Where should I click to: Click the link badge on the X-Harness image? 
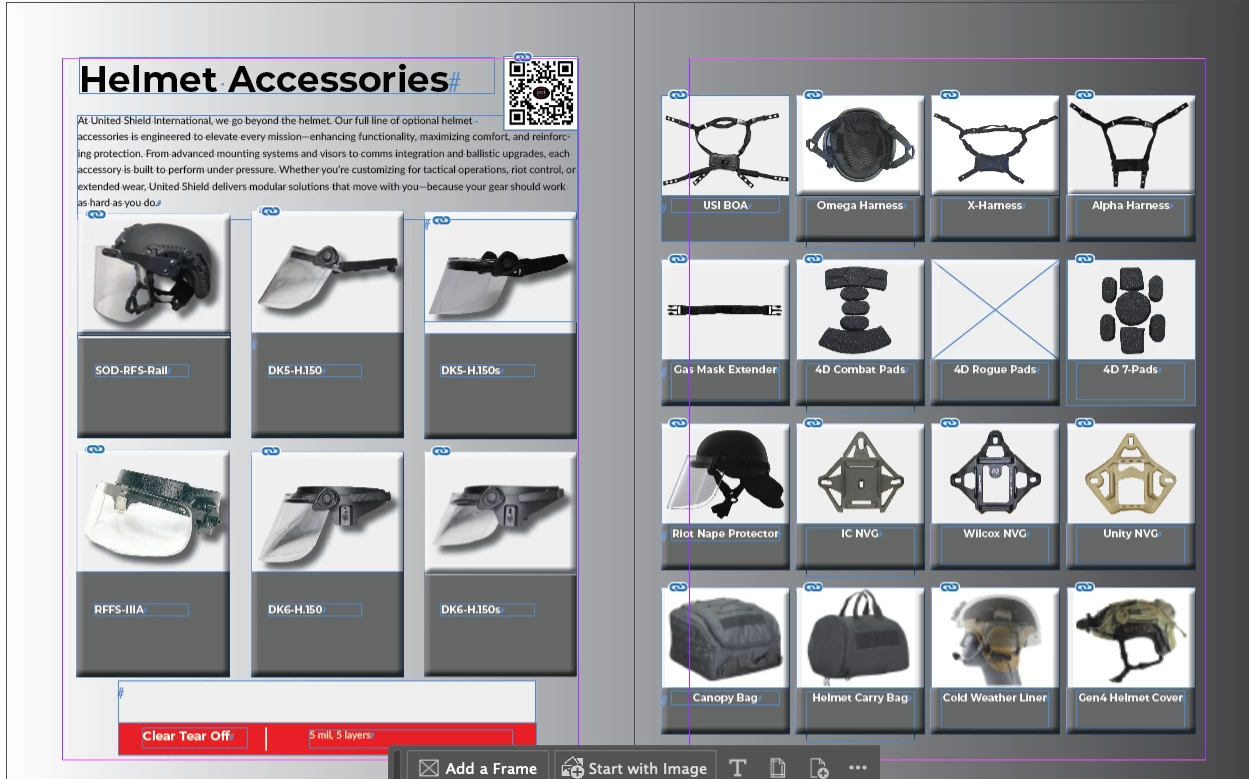(949, 95)
